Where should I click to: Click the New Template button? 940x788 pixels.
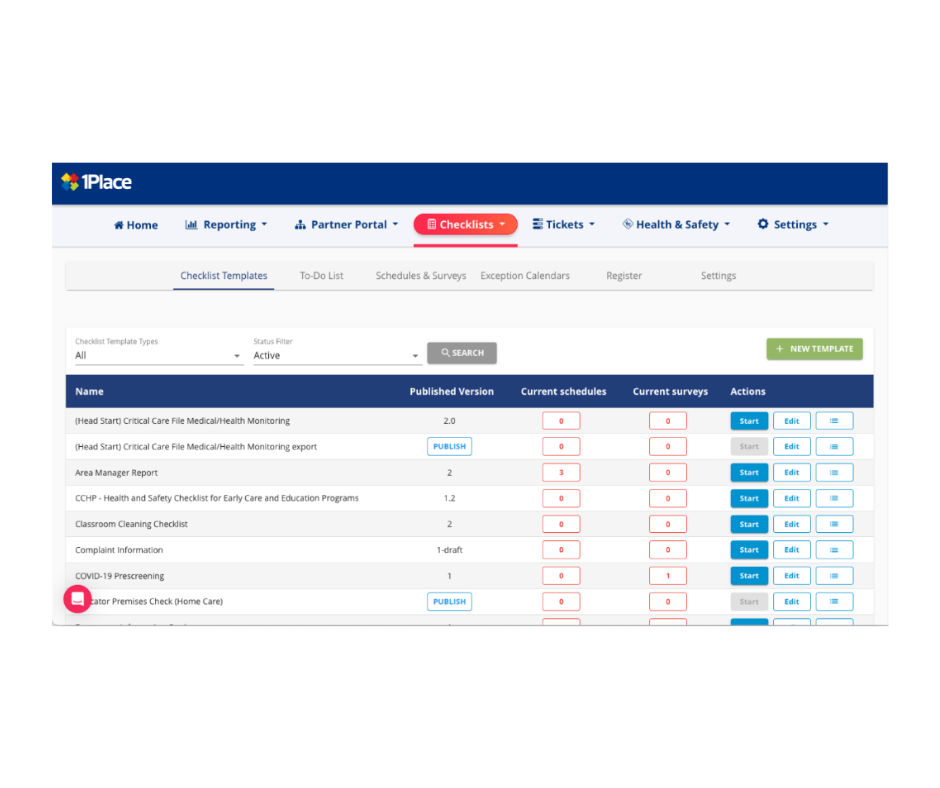point(814,349)
